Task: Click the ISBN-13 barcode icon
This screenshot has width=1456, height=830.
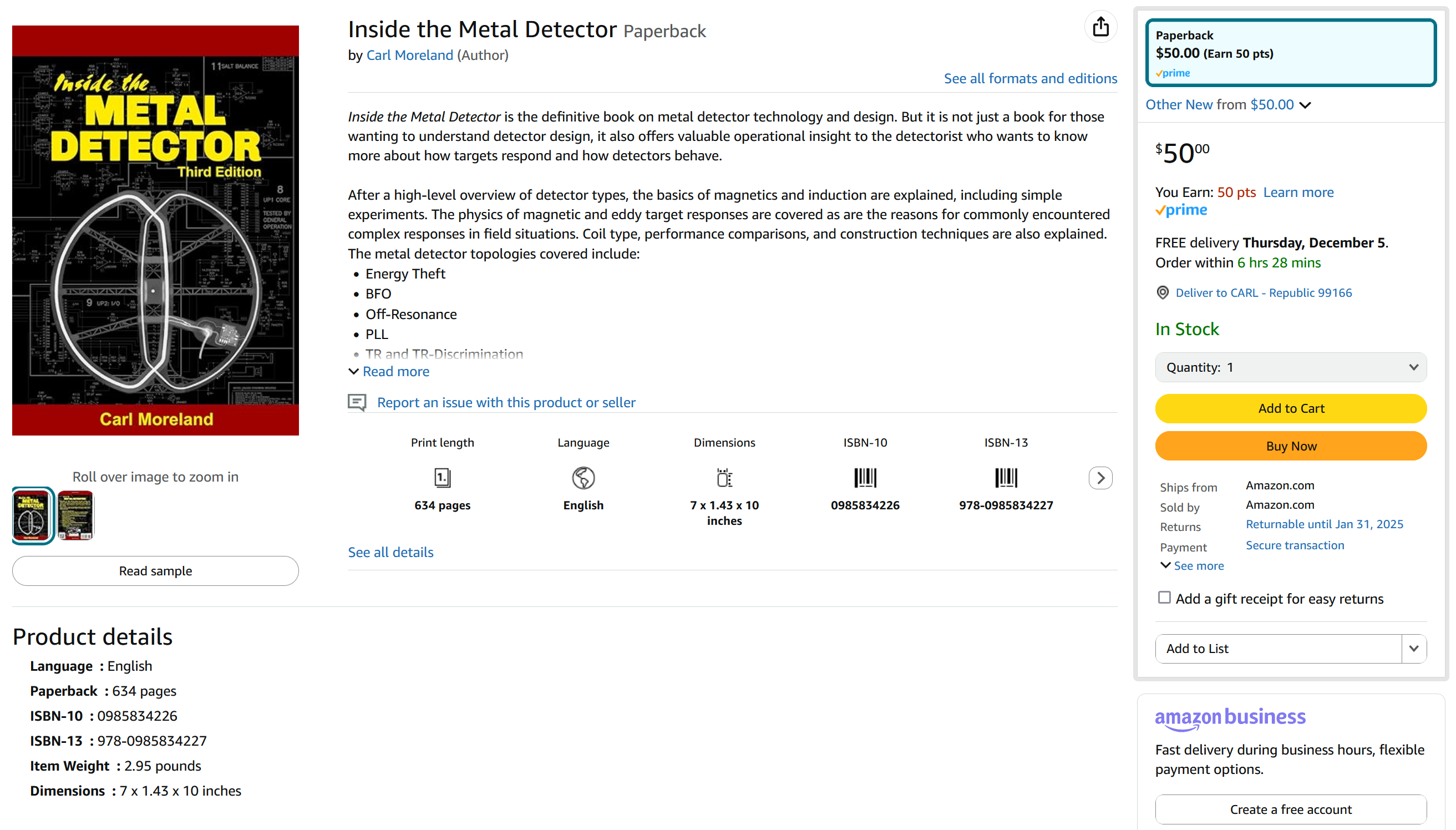Action: pos(1005,478)
